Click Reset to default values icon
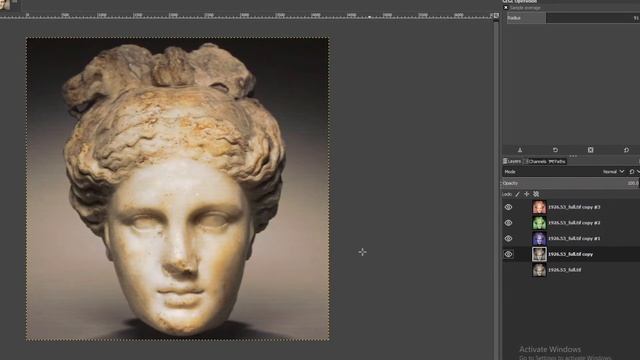Image resolution: width=640 pixels, height=360 pixels. tap(626, 150)
